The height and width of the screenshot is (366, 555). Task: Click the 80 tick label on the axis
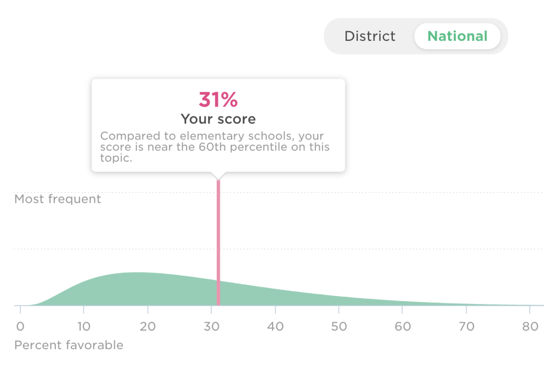[x=530, y=326]
